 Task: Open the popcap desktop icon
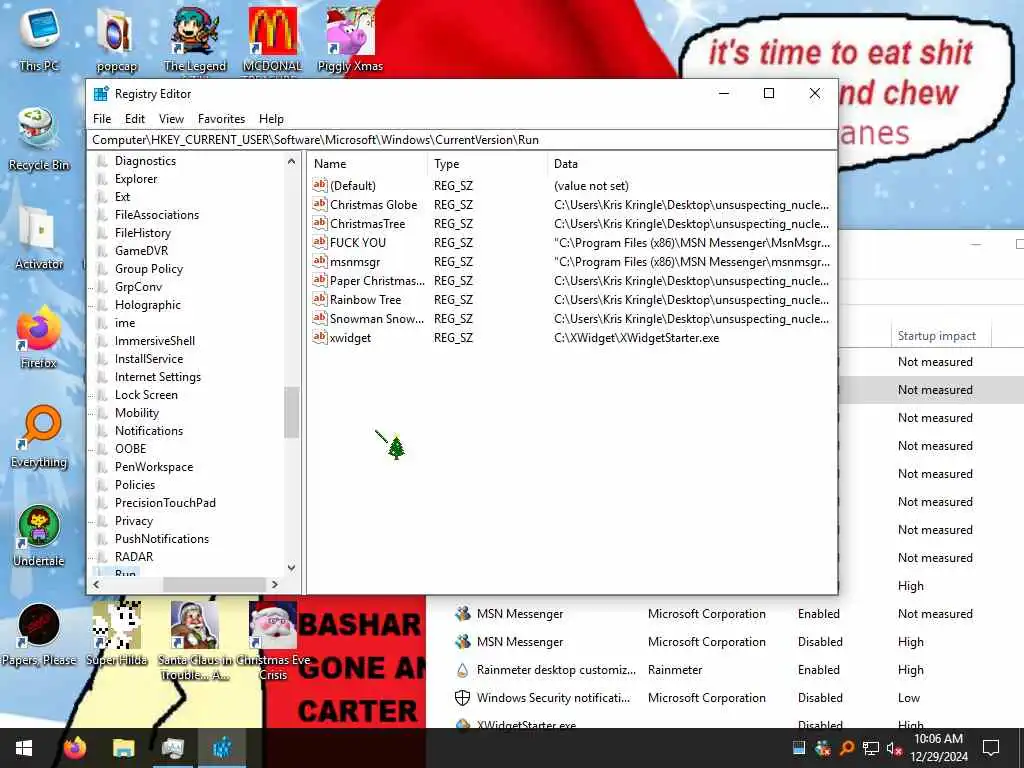pos(116,40)
